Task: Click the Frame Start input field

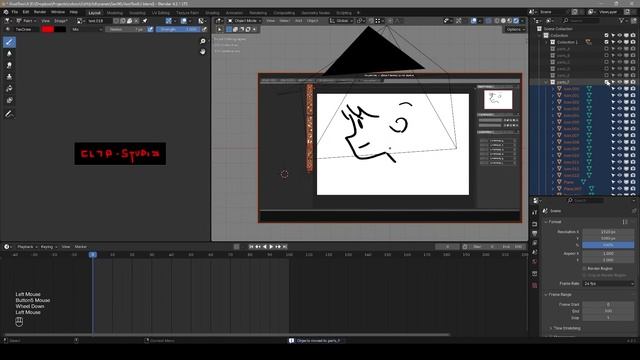Action: 608,304
